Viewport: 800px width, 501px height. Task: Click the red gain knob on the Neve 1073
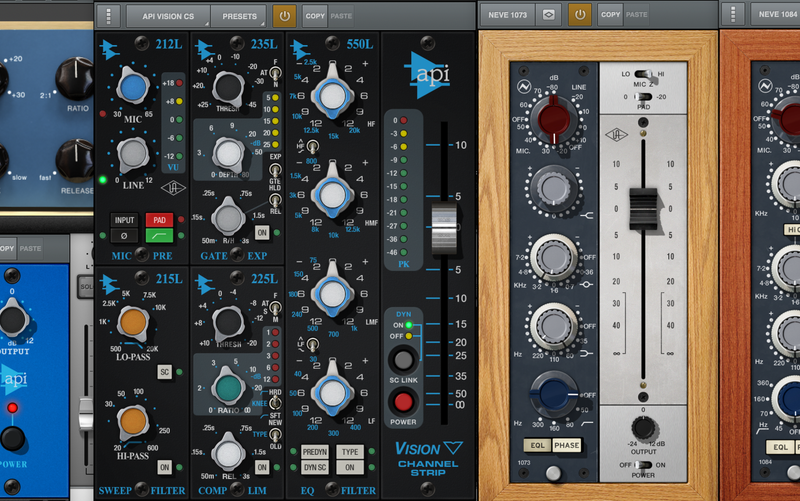click(554, 119)
